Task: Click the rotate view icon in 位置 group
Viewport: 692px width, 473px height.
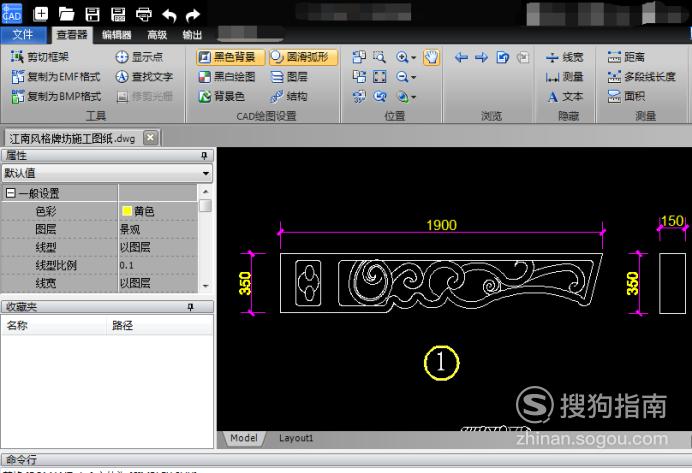Action: pyautogui.click(x=380, y=96)
